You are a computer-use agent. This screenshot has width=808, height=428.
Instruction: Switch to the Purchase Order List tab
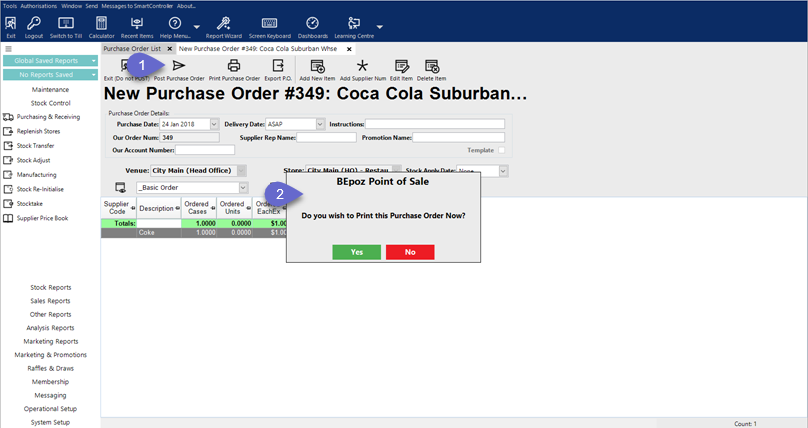pos(132,48)
